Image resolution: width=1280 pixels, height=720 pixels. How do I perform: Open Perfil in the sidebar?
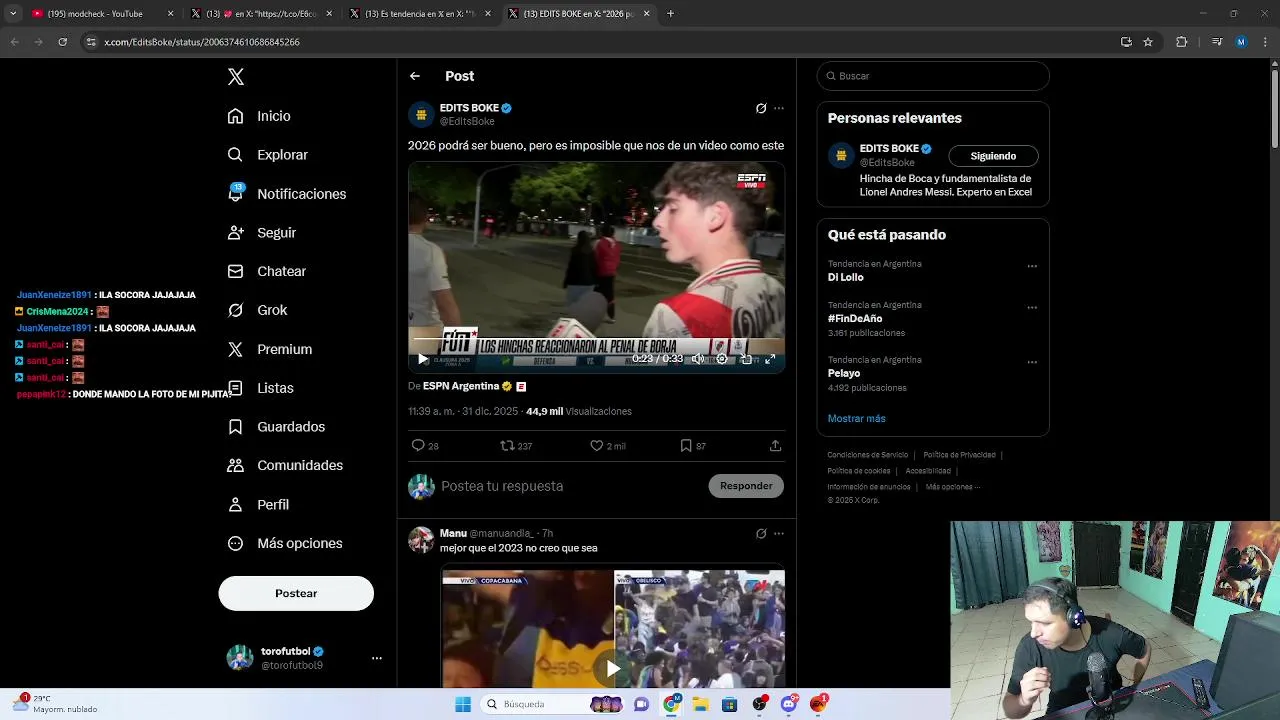tap(258, 504)
